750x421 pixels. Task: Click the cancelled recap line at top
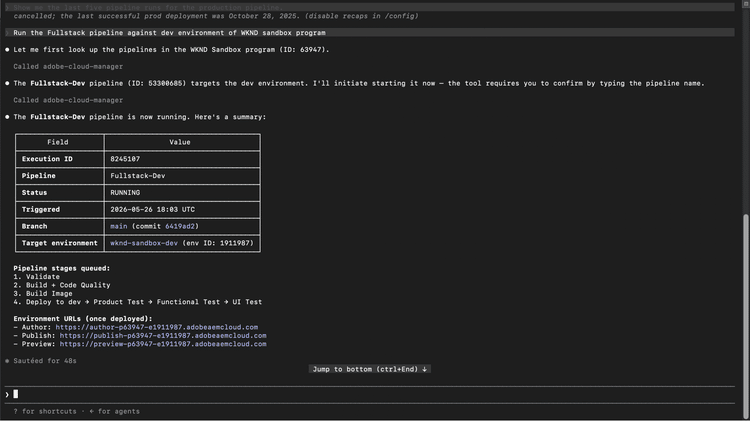pos(216,16)
